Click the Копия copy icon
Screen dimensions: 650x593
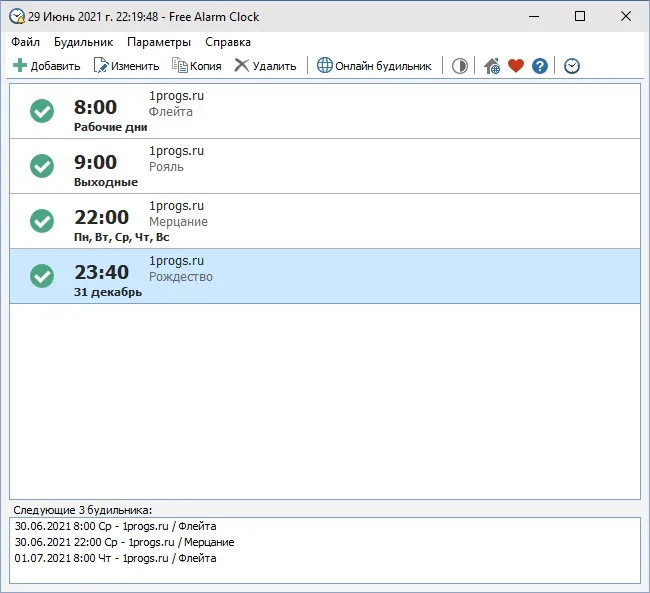point(180,66)
